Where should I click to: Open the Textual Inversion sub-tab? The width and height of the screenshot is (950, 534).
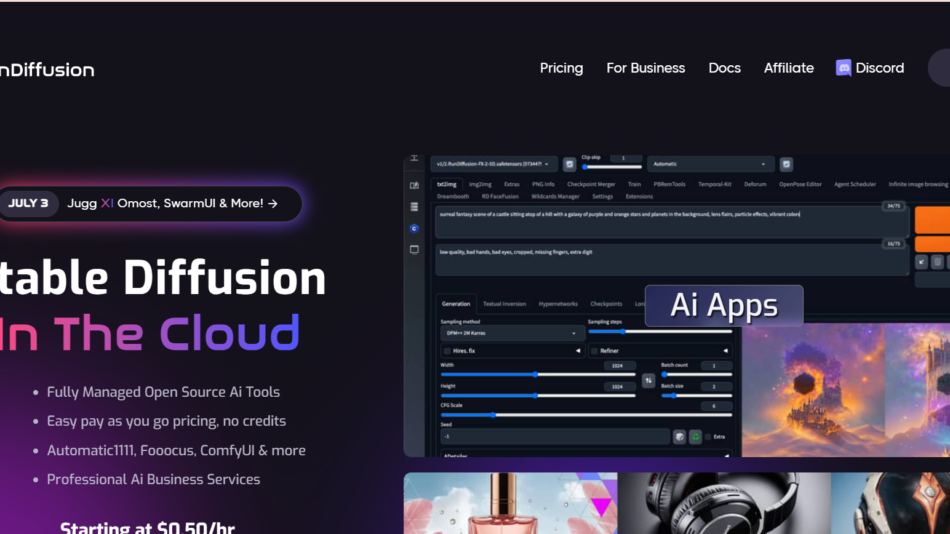pos(504,304)
